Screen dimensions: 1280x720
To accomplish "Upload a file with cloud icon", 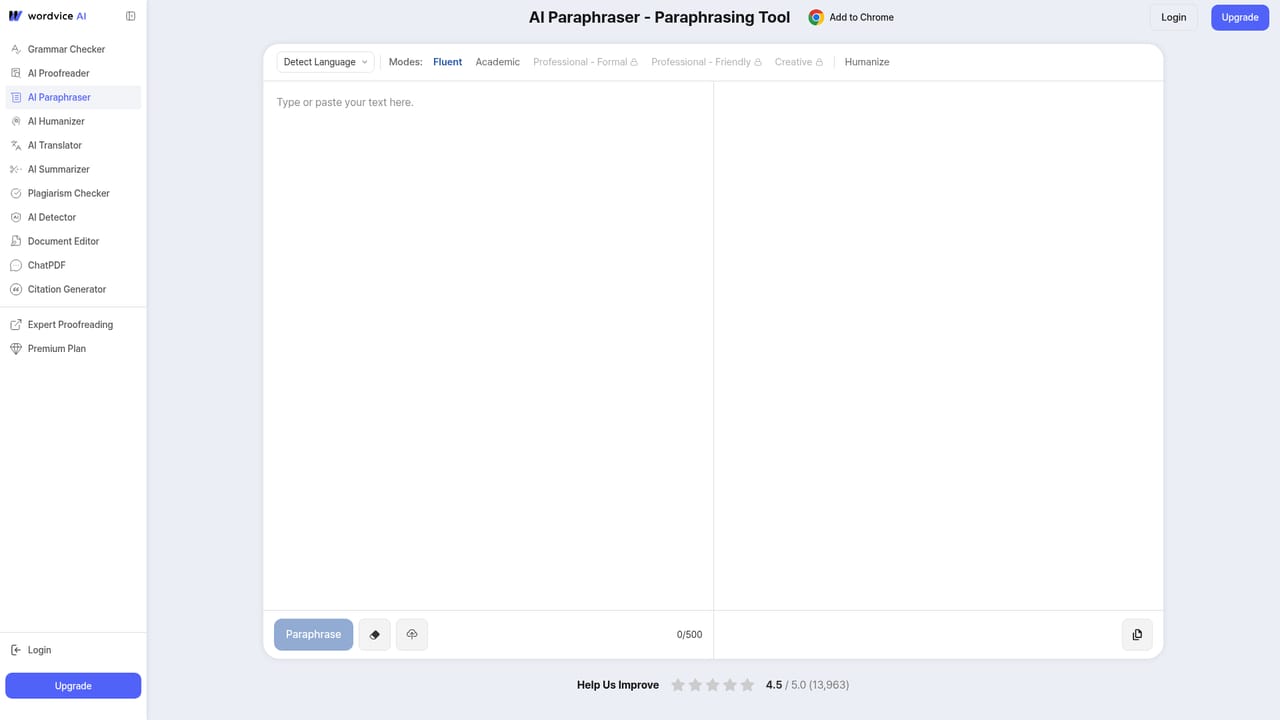I will tap(412, 635).
